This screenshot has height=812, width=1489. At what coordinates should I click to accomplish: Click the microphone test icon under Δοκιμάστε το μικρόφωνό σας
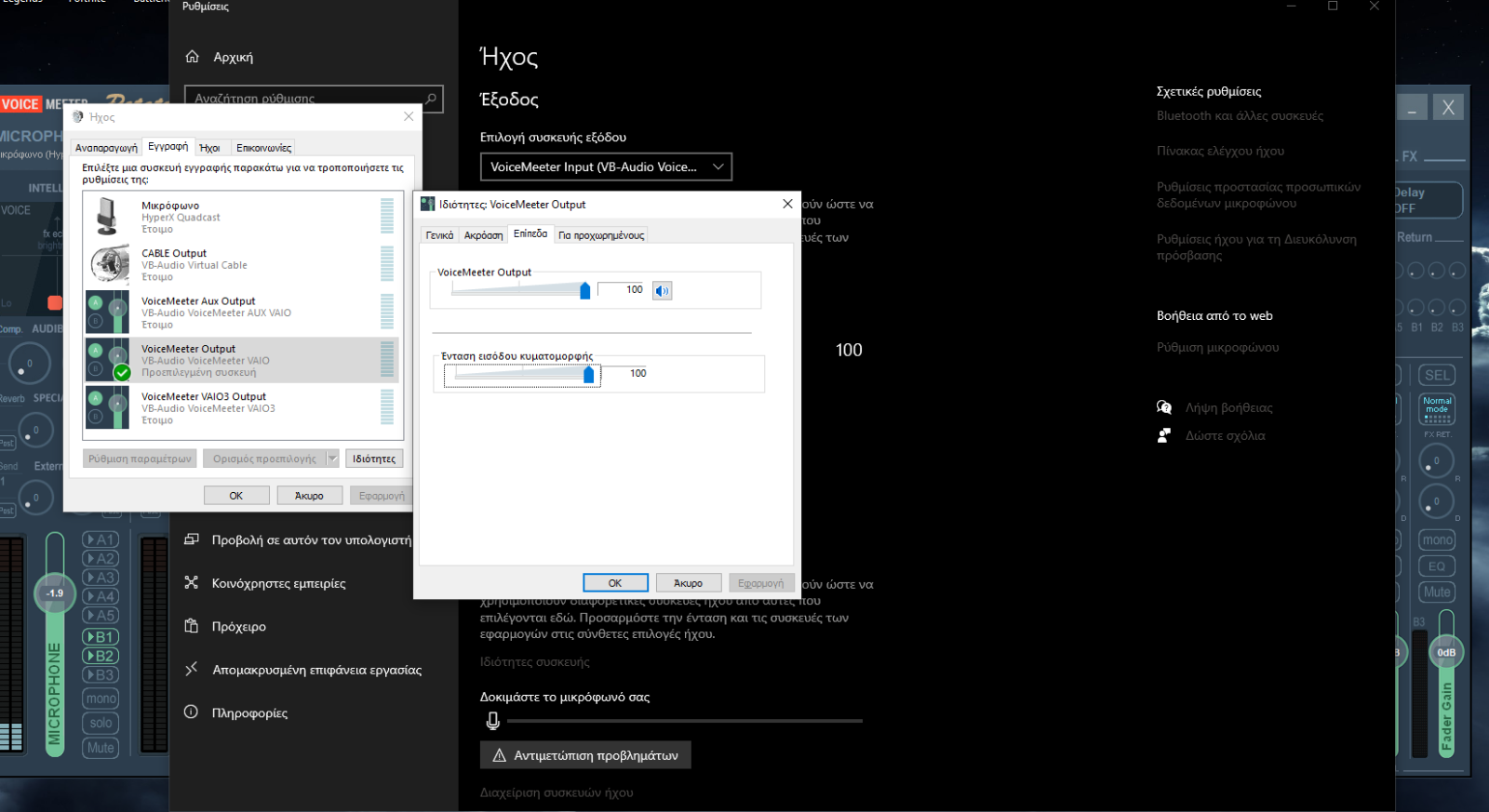493,721
